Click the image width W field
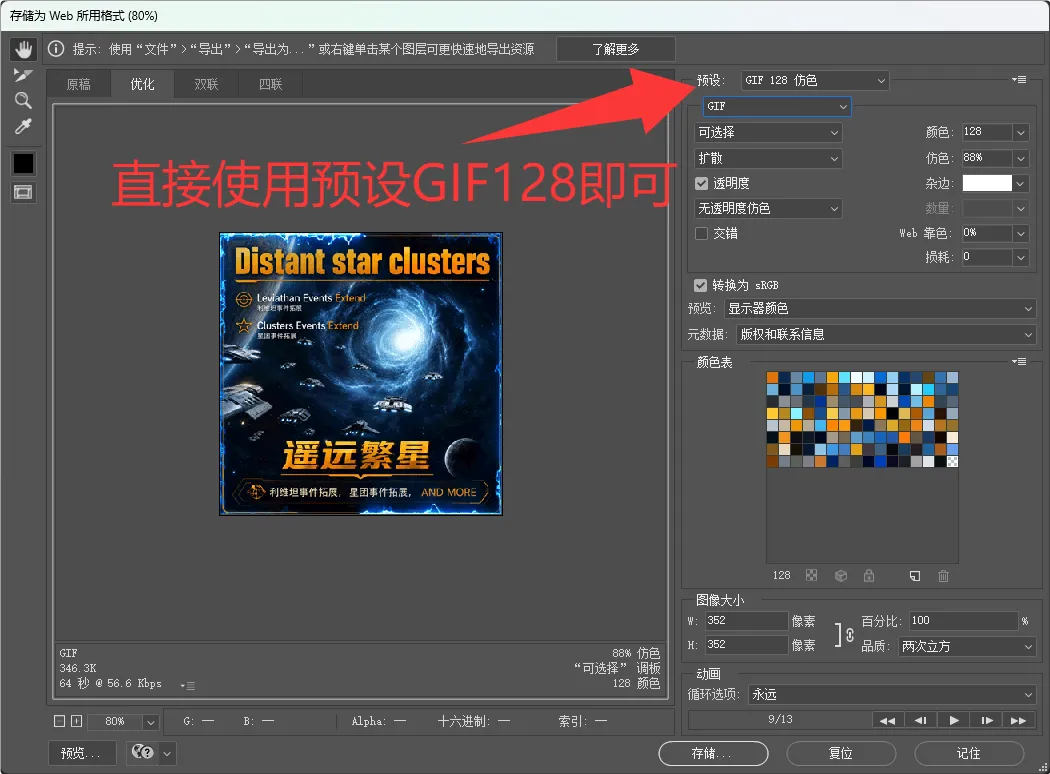 click(746, 621)
